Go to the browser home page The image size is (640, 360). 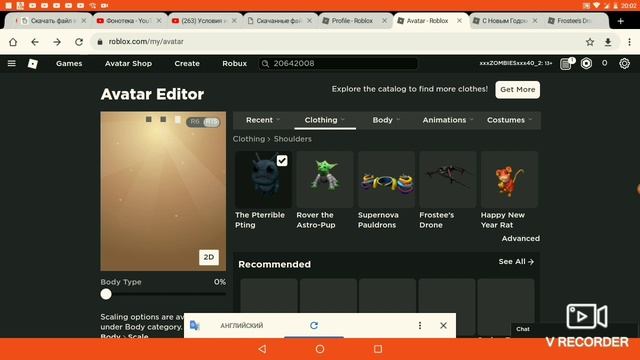tap(13, 42)
